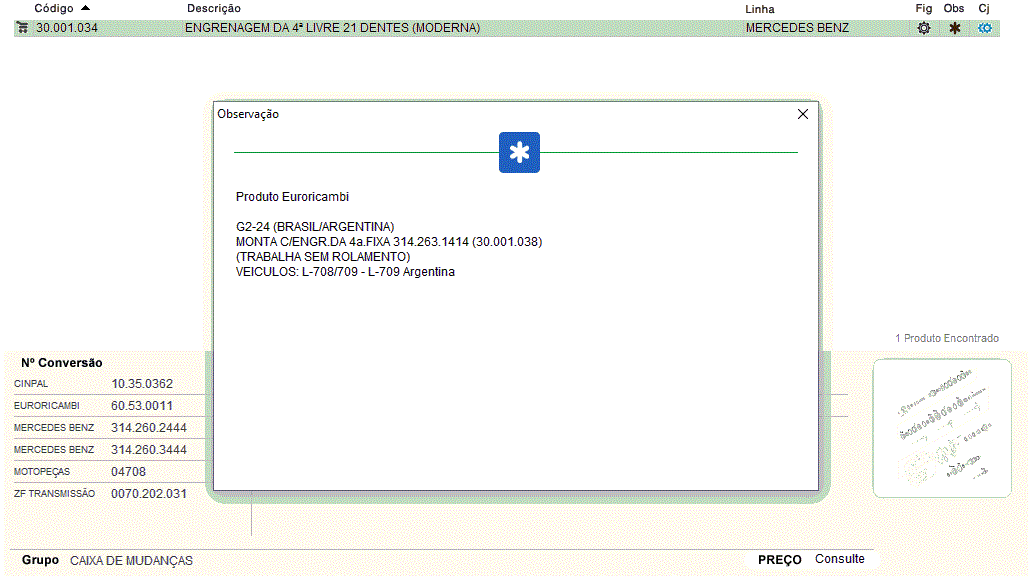Select product code 30.001.034

(x=67, y=28)
